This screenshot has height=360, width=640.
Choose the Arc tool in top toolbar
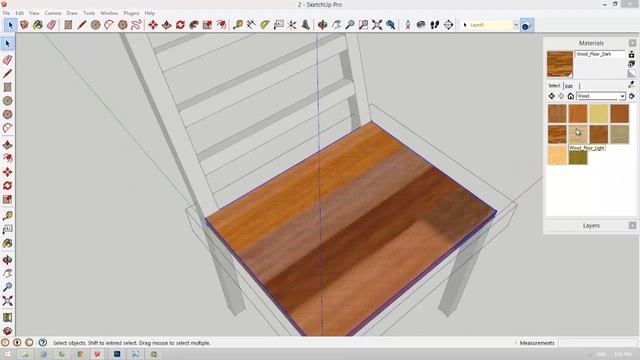[x=109, y=25]
